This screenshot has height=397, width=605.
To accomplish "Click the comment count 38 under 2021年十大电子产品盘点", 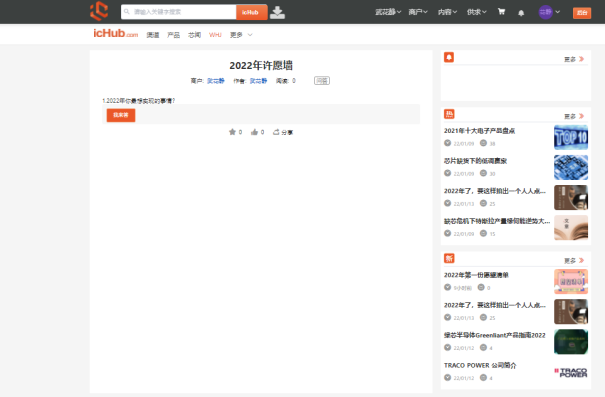I will tap(492, 144).
